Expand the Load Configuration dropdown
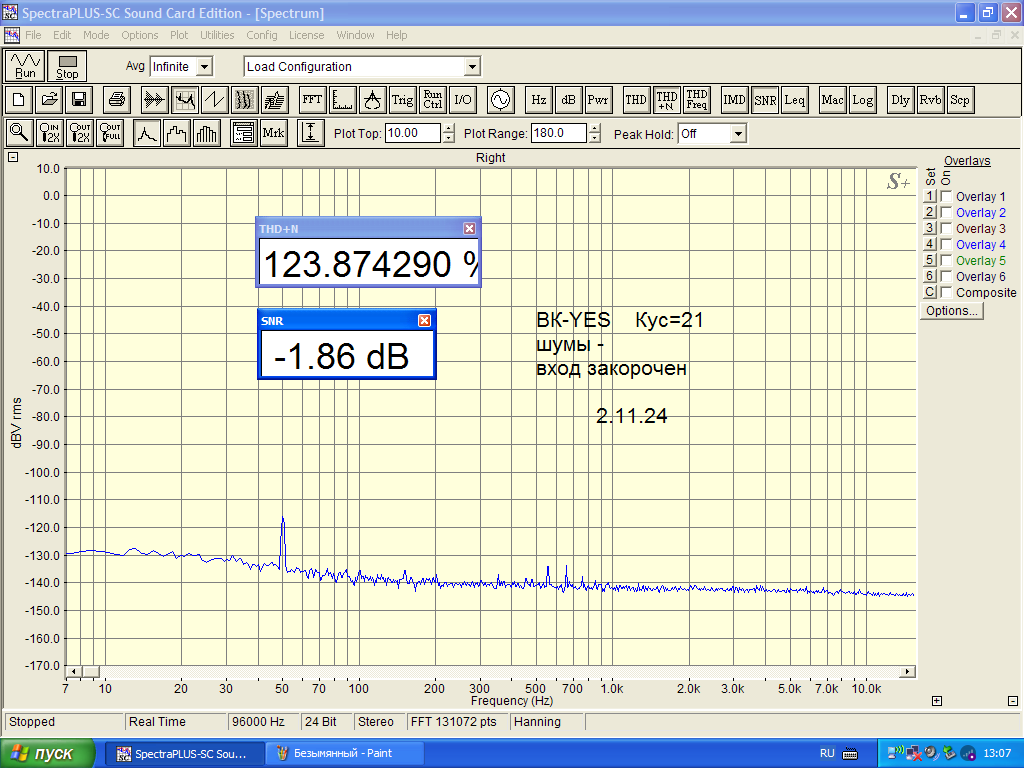 pos(472,67)
